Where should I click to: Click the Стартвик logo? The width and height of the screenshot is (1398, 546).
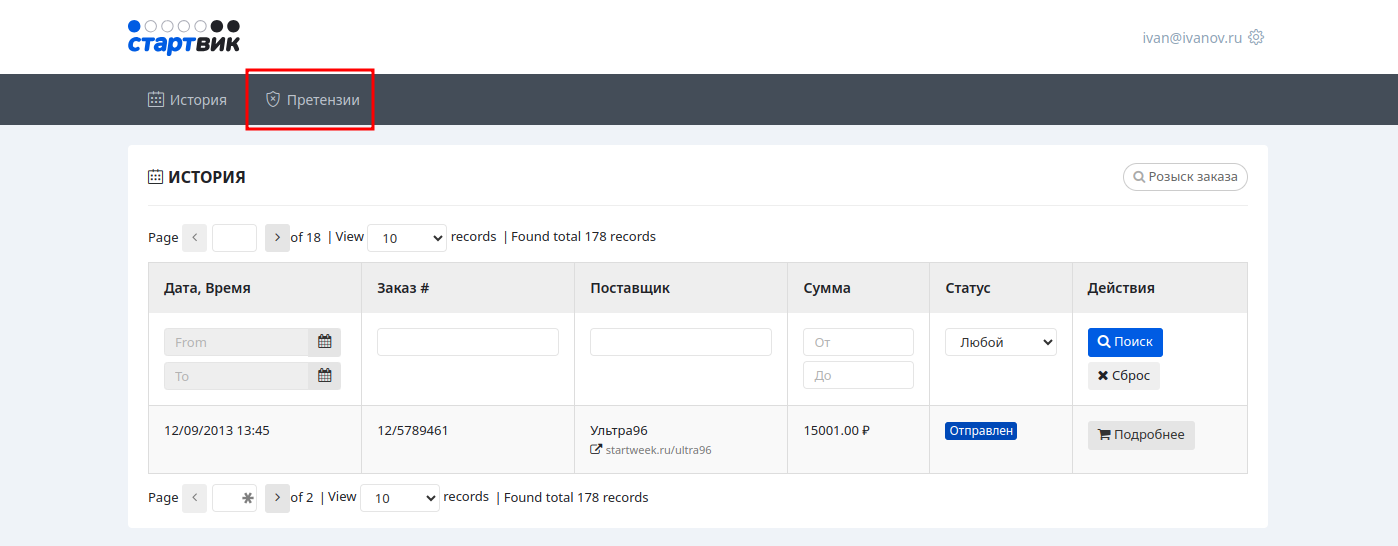(184, 37)
